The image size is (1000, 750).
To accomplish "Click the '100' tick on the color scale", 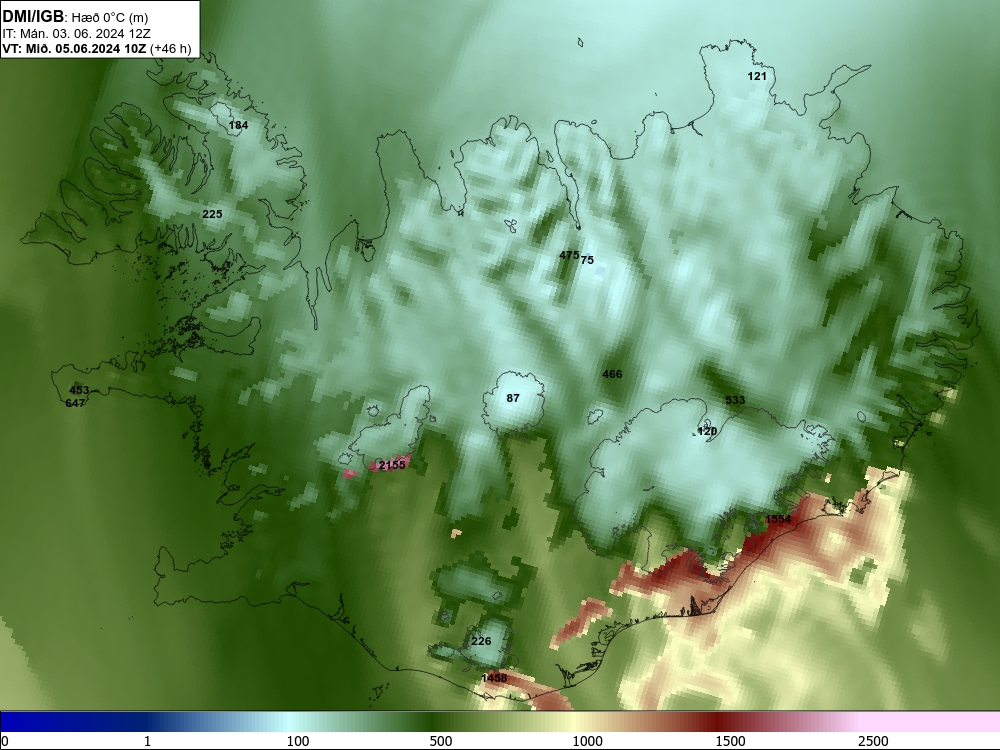I will click(x=298, y=741).
